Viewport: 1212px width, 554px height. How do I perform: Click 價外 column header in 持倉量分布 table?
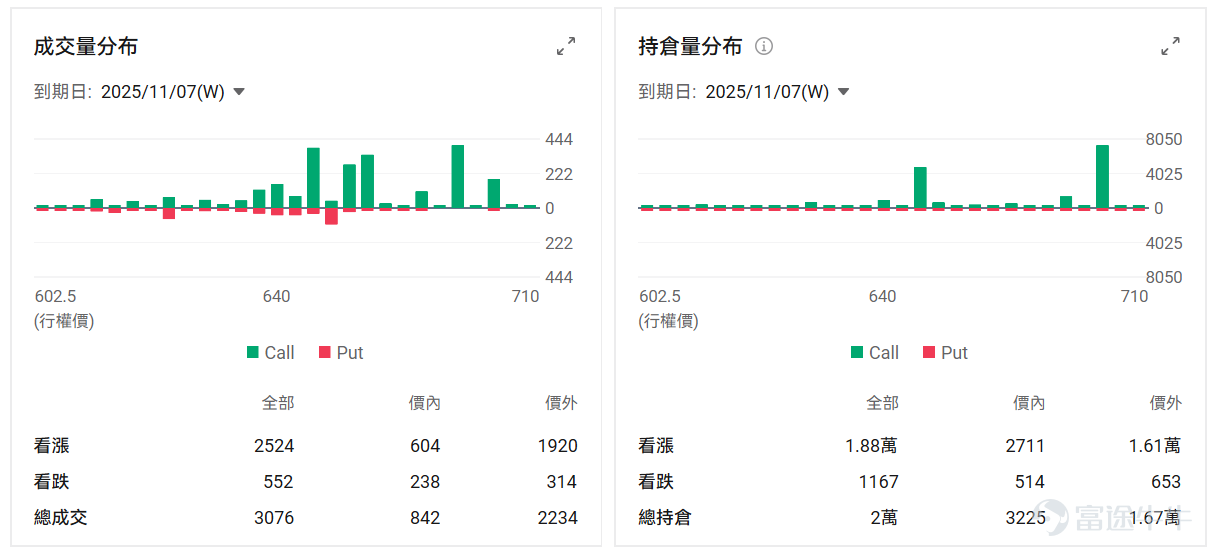1165,403
